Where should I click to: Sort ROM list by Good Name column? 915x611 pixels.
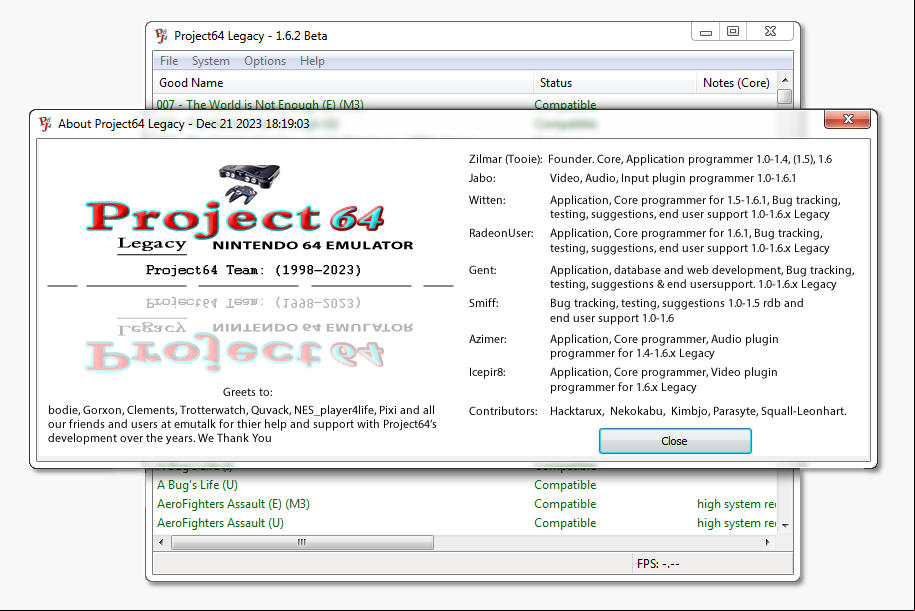(x=343, y=83)
